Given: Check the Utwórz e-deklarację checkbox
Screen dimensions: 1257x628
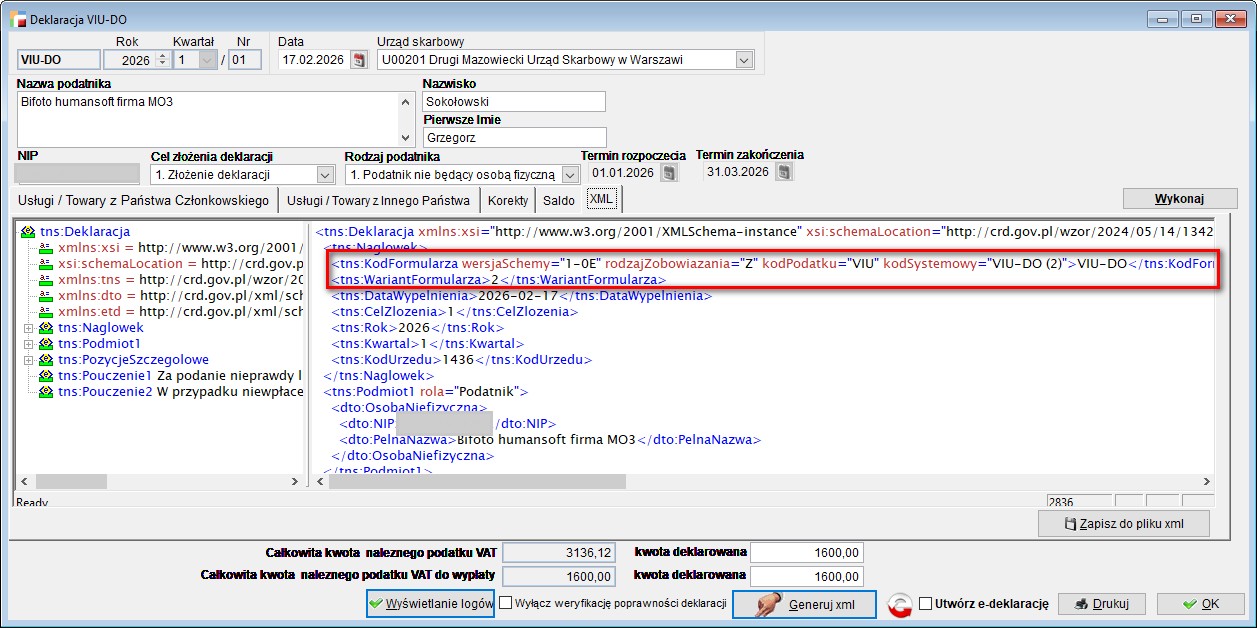Looking at the screenshot, I should coord(926,603).
